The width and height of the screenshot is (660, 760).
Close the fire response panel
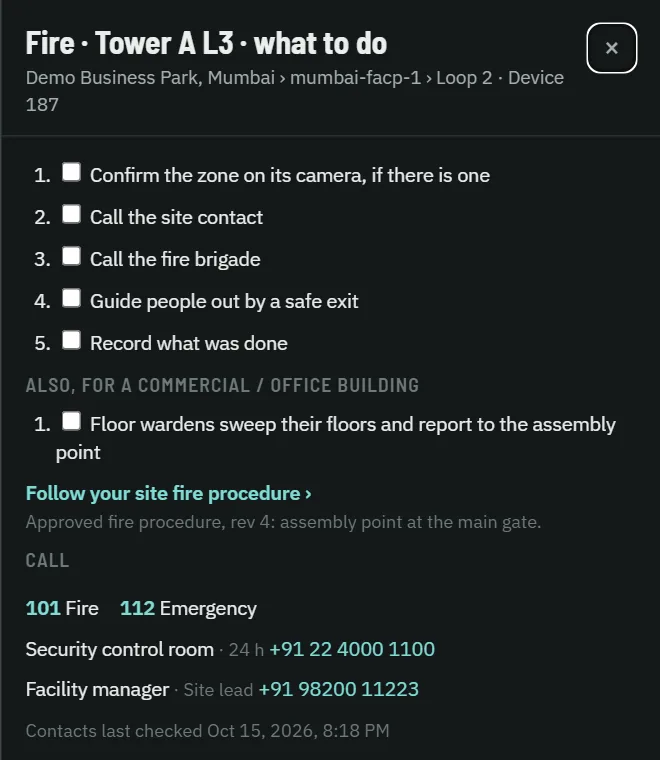click(612, 48)
